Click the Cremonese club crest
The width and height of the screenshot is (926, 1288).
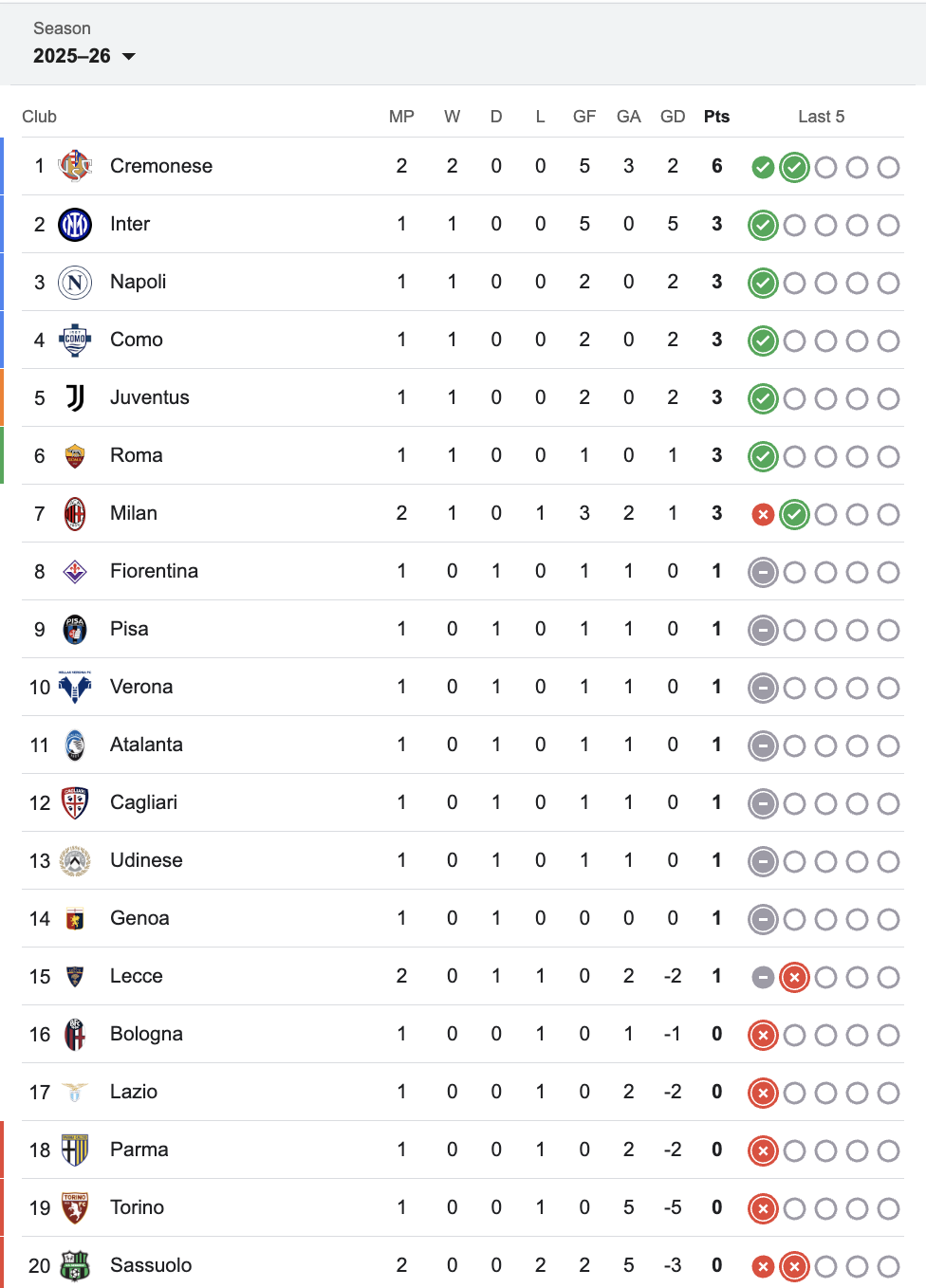coord(75,166)
